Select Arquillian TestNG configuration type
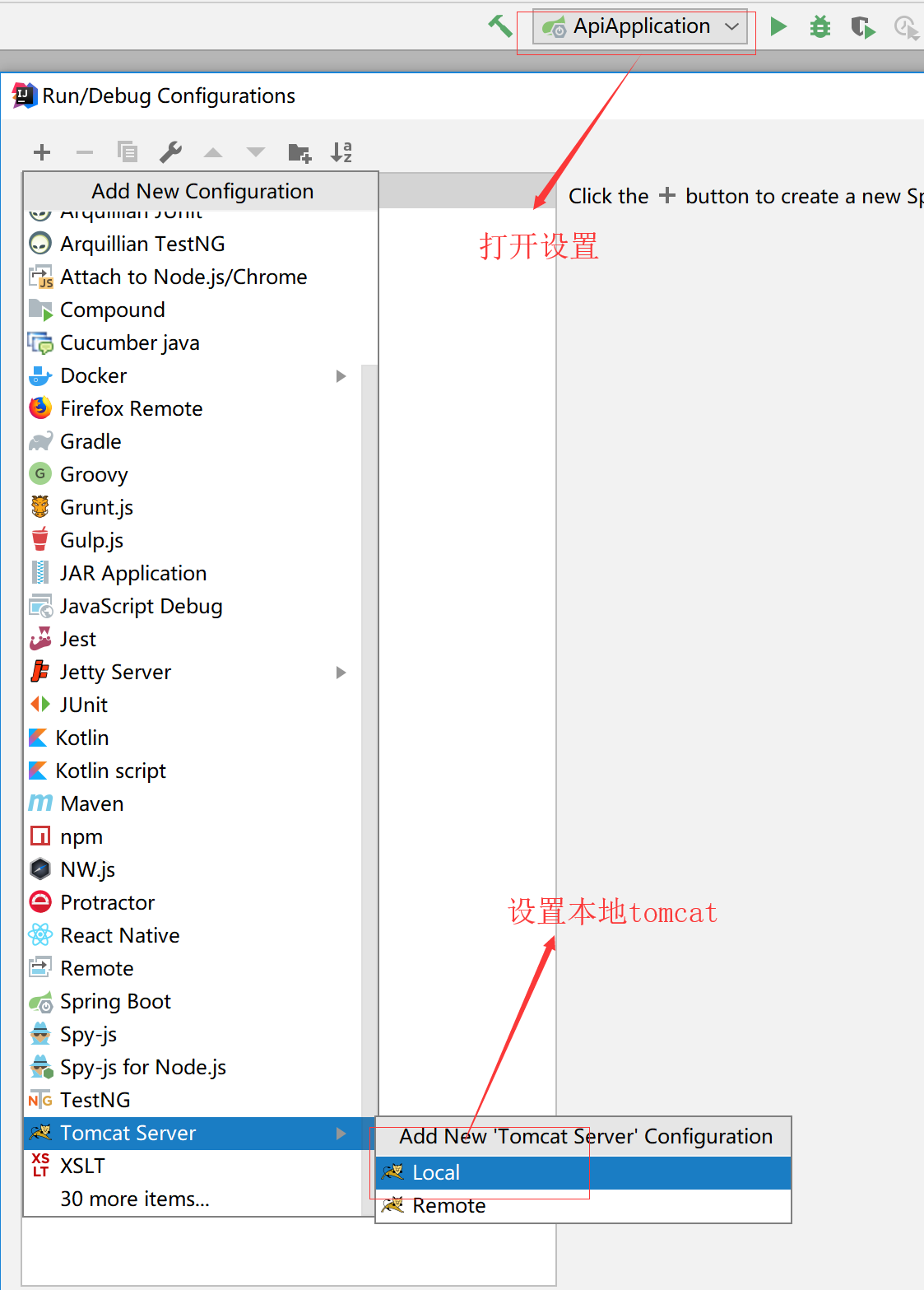 (x=193, y=244)
